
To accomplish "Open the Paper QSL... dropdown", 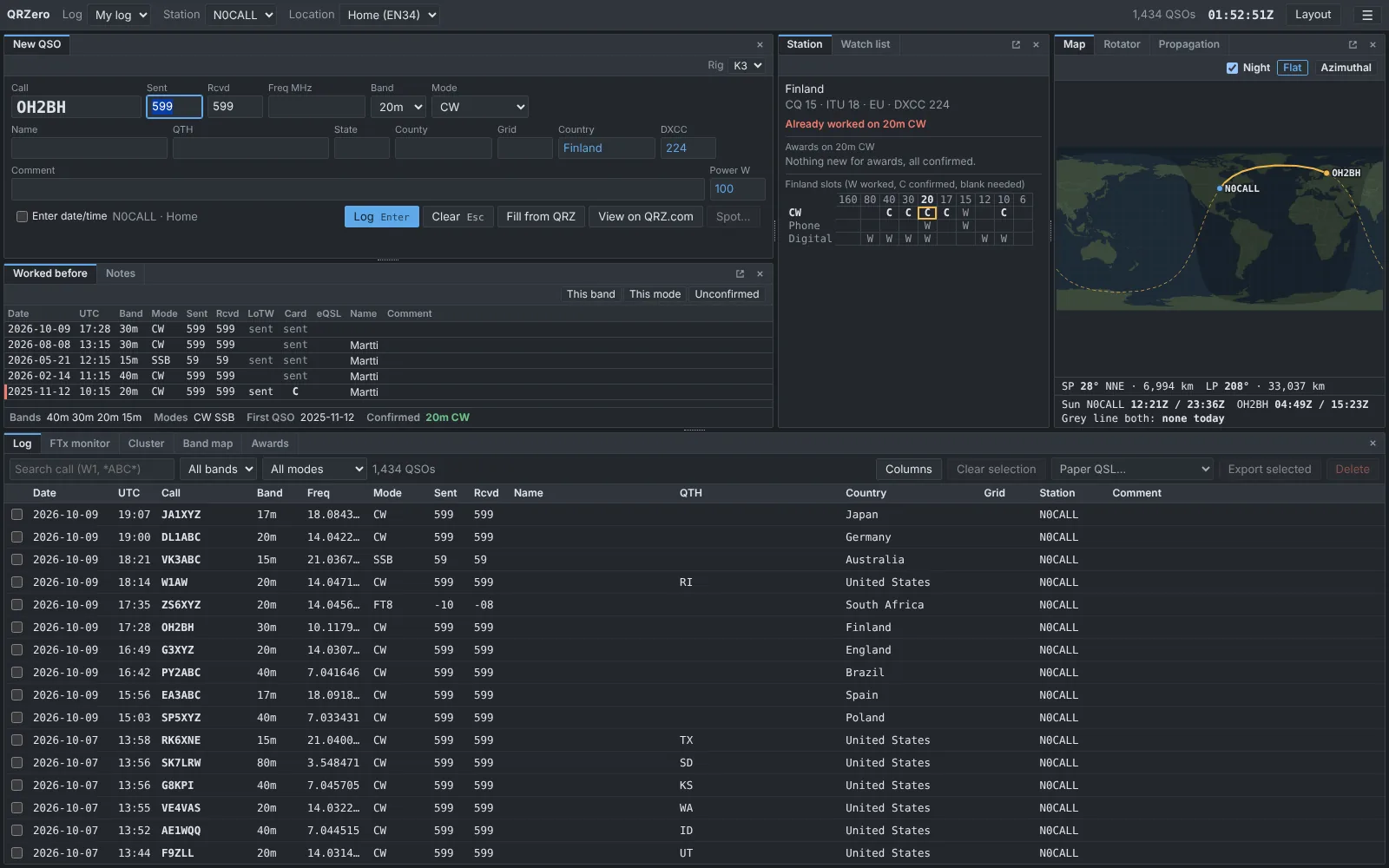I will pyautogui.click(x=1131, y=469).
